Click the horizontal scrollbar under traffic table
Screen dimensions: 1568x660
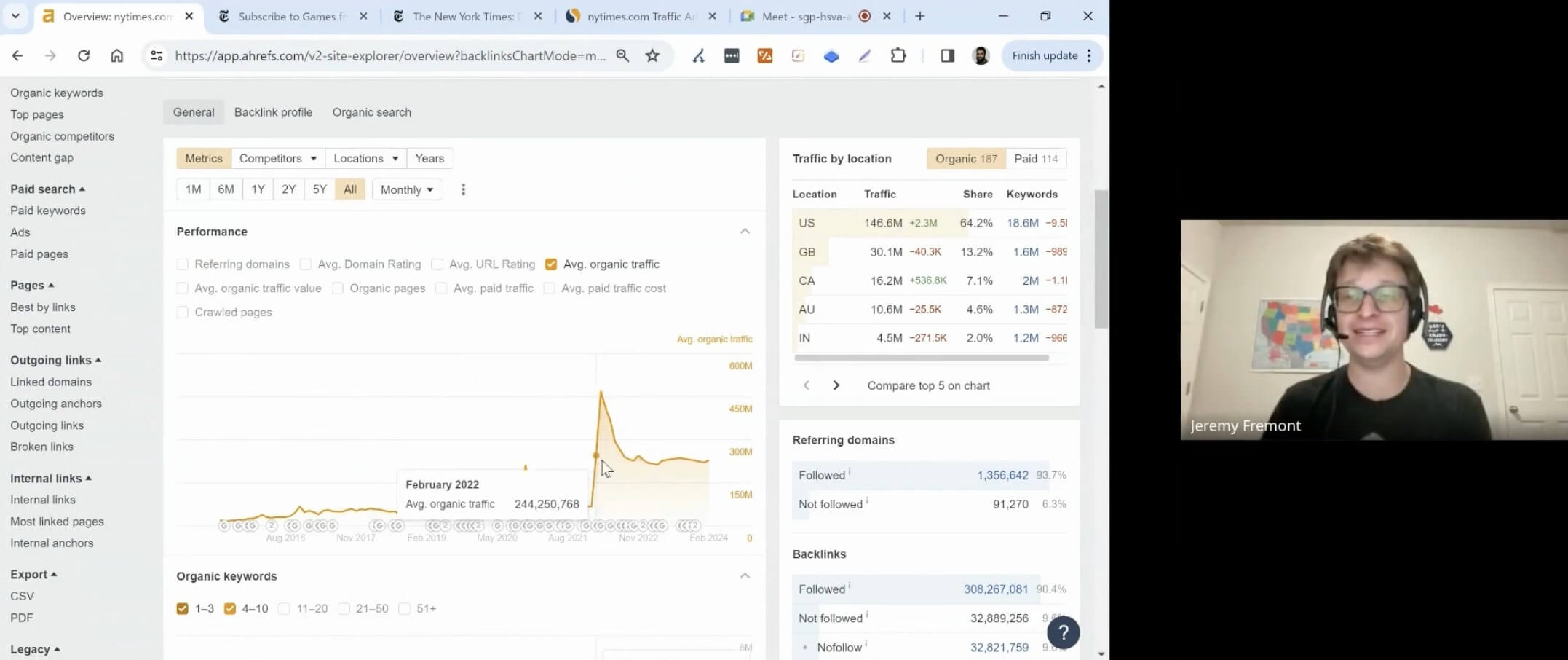click(x=921, y=358)
